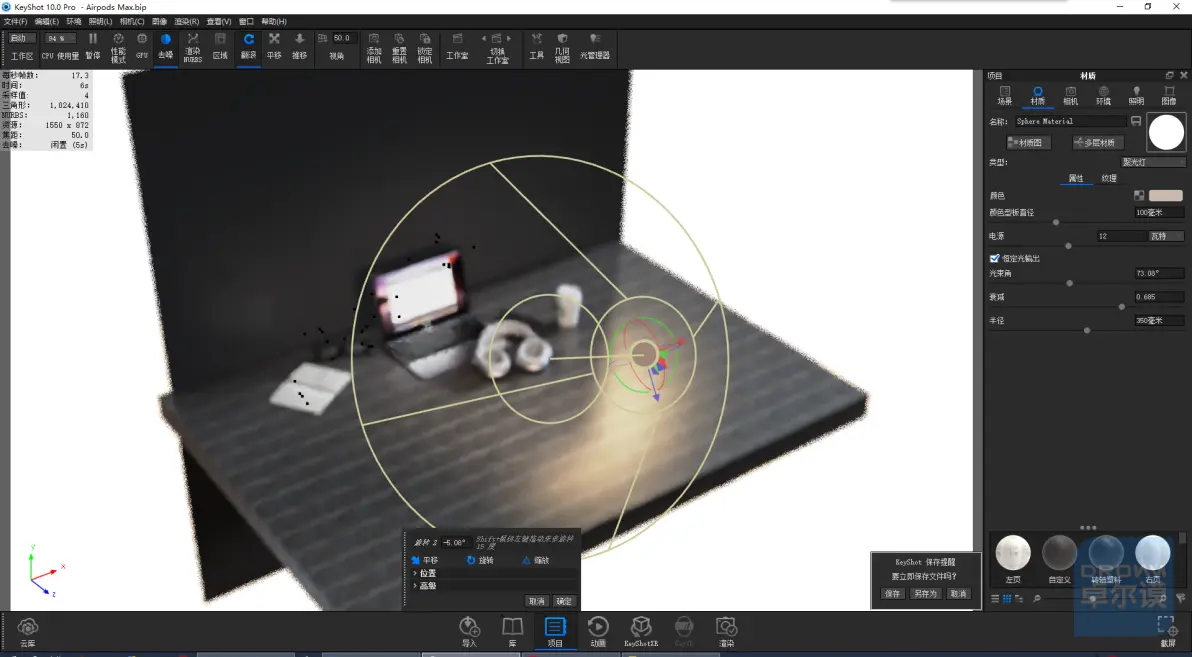Switch to next studio with right arrow
The image size is (1192, 657).
[x=509, y=38]
